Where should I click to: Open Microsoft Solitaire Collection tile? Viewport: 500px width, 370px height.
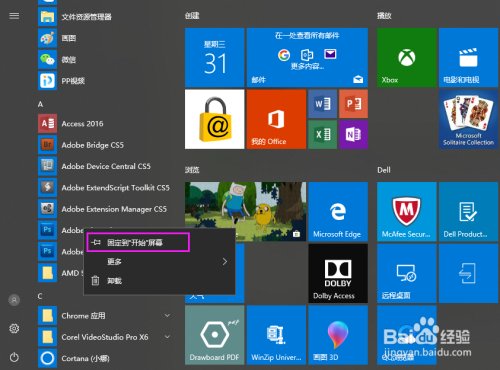[469, 119]
